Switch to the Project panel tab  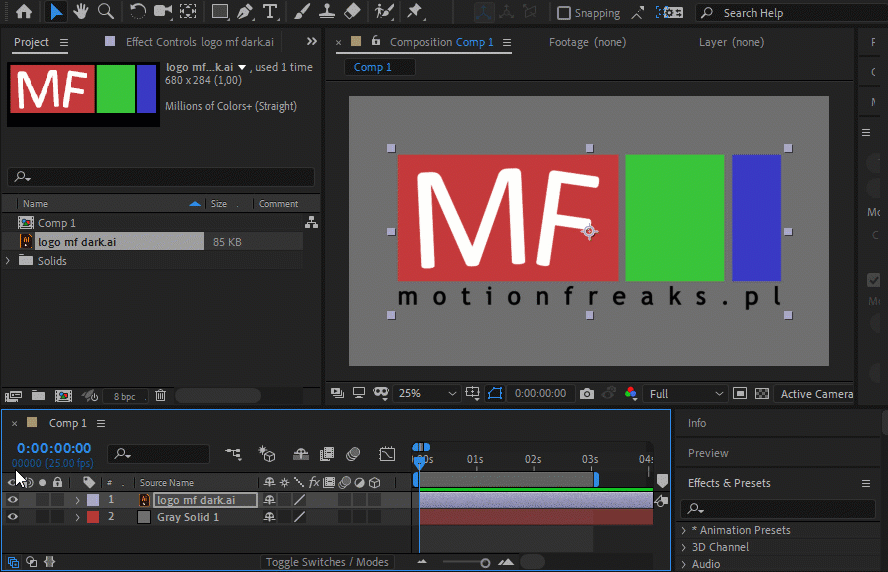click(x=31, y=42)
